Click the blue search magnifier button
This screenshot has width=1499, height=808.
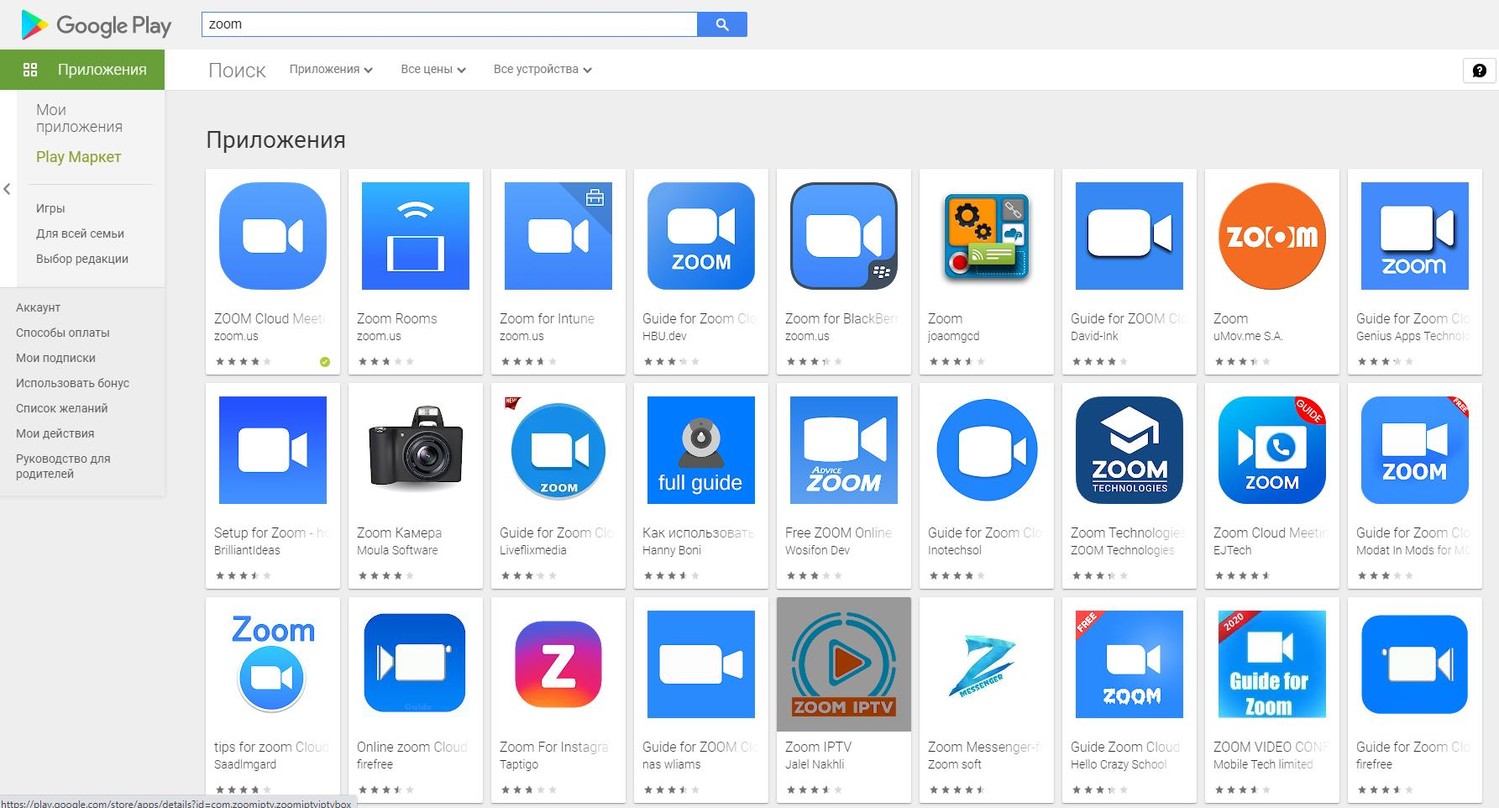[x=722, y=24]
